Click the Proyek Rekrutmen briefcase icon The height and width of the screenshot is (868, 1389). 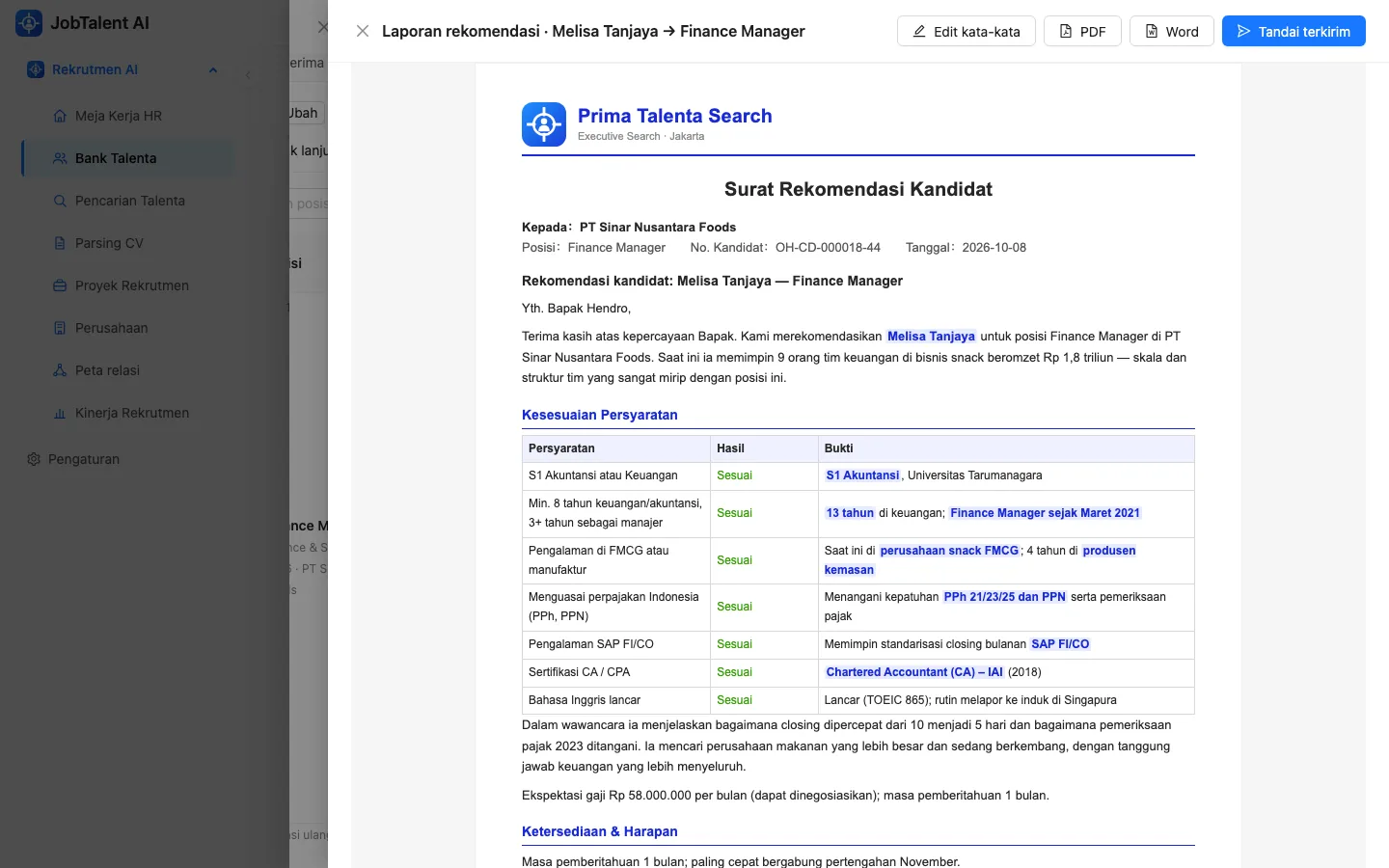(60, 285)
